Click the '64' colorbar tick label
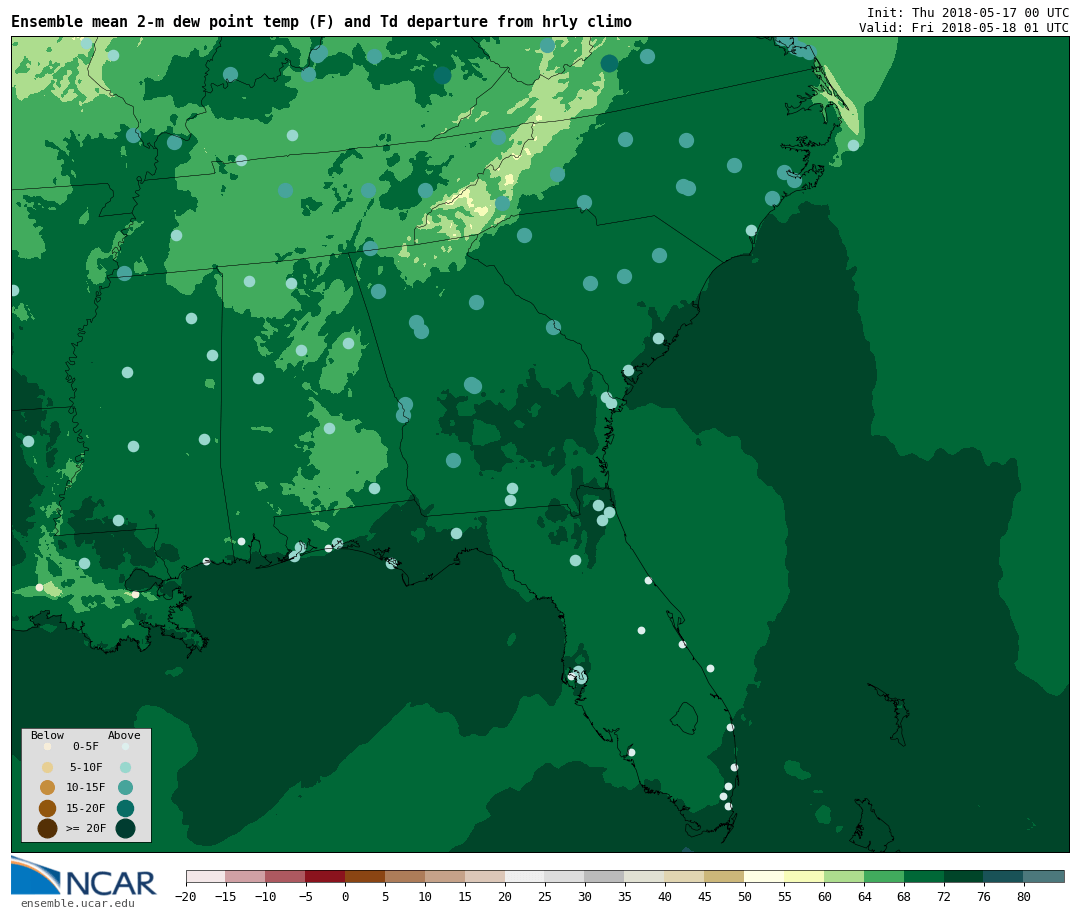The width and height of the screenshot is (1080, 915). click(x=864, y=896)
